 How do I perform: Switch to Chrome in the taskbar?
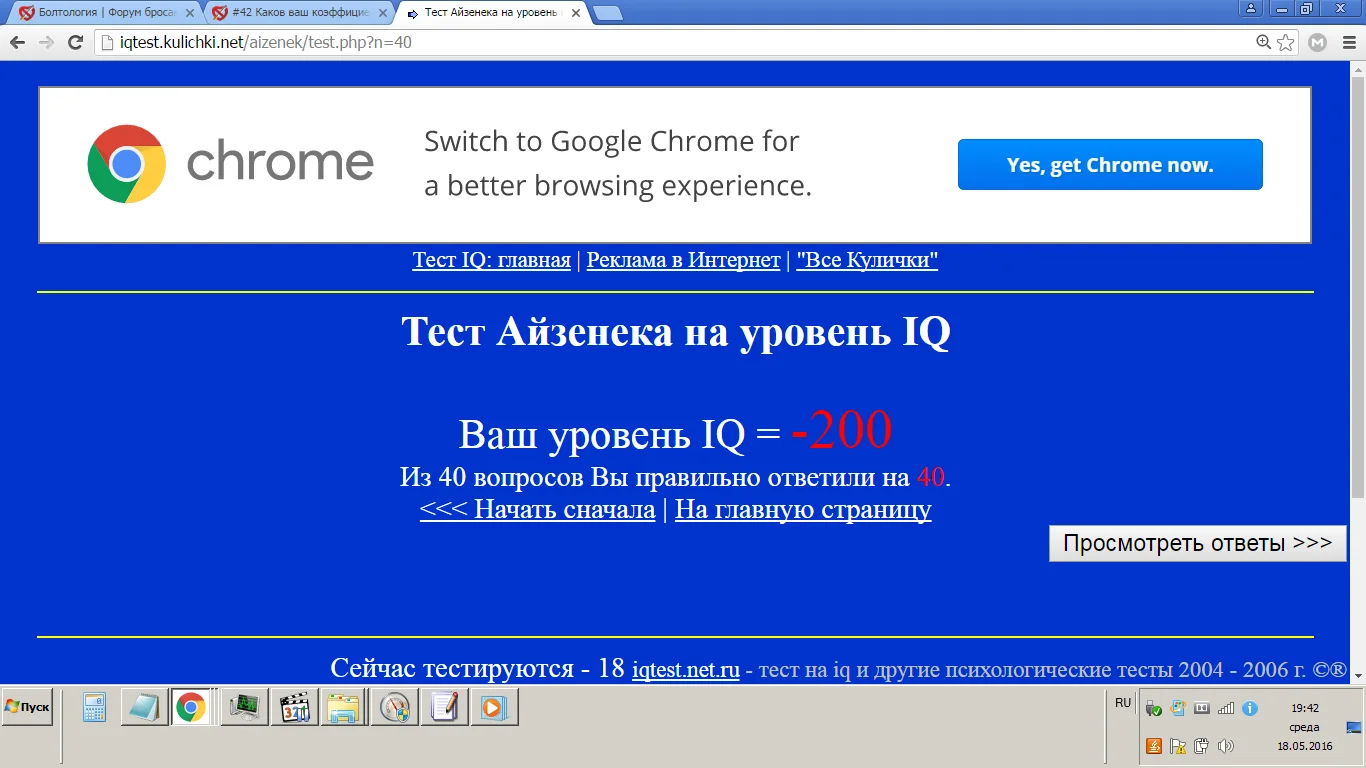click(x=190, y=708)
